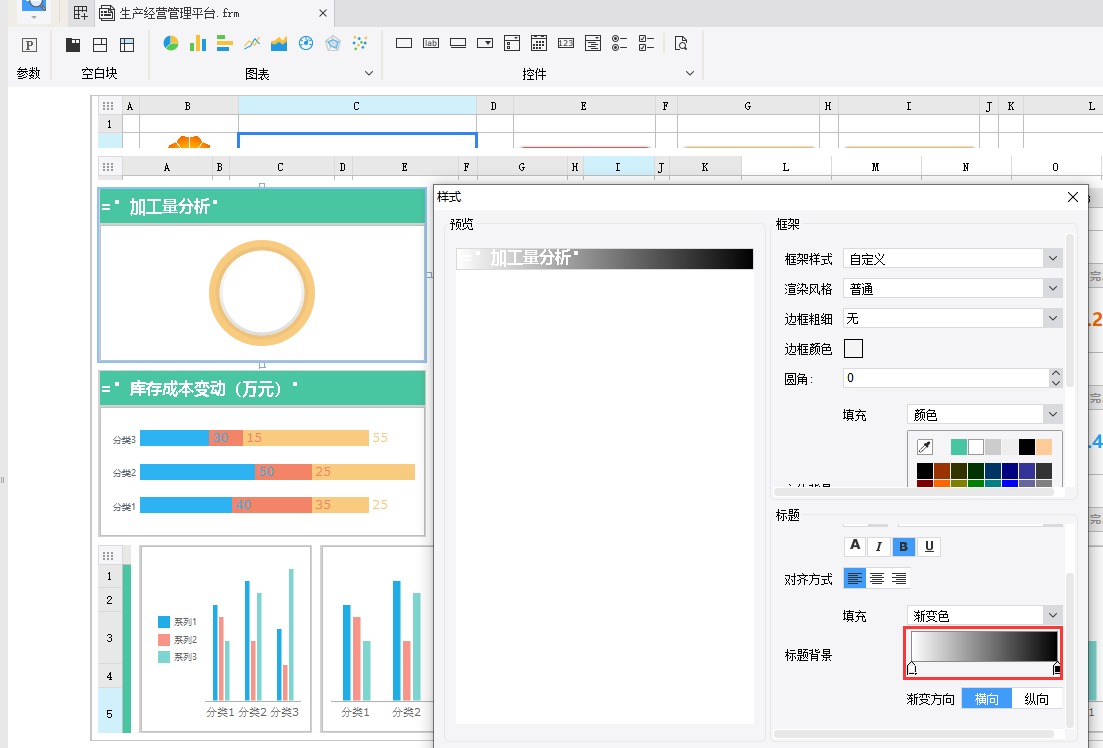Select the black right gradient stop
This screenshot has height=748, width=1103.
[x=1057, y=668]
